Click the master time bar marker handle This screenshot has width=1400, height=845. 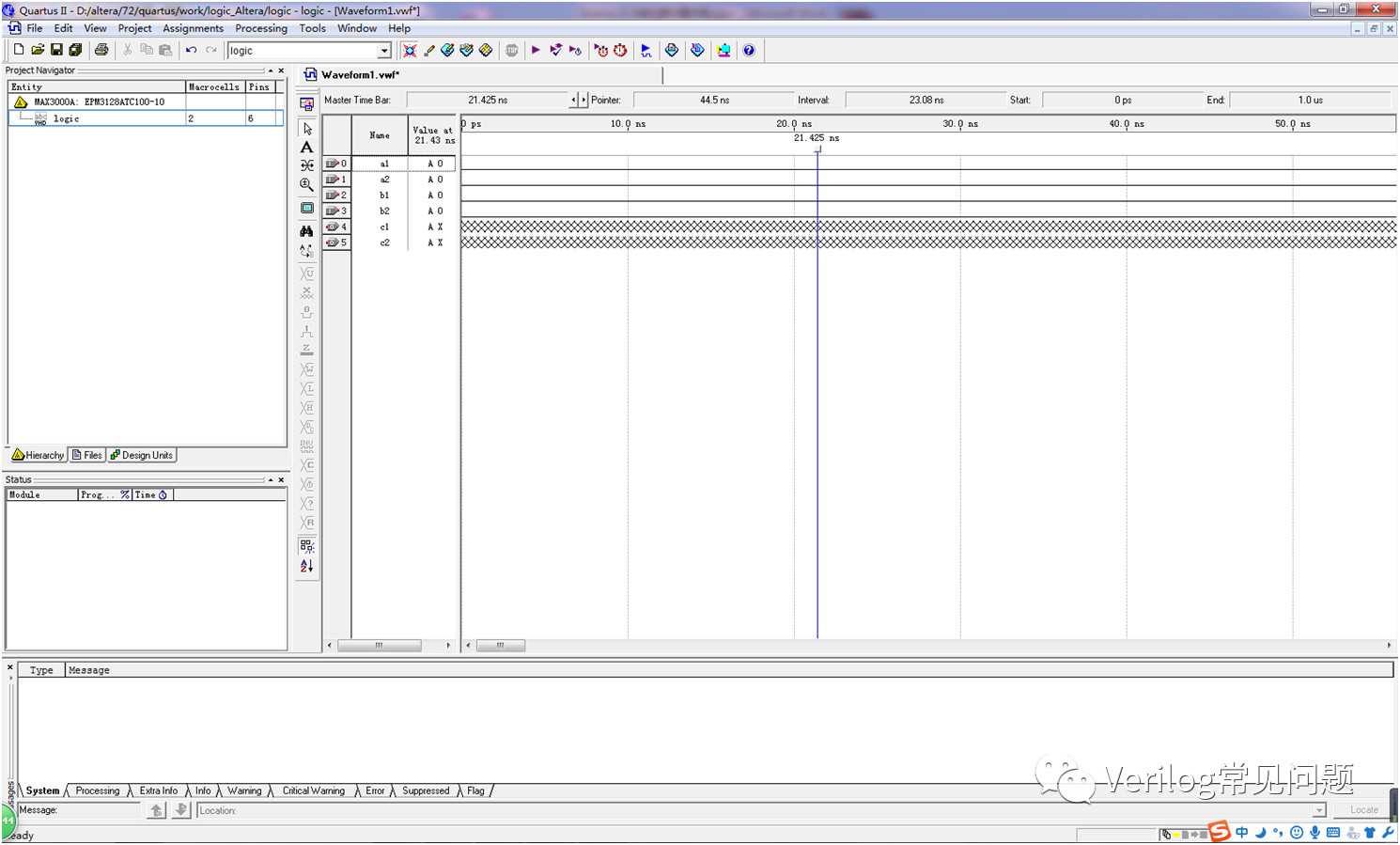(x=817, y=149)
